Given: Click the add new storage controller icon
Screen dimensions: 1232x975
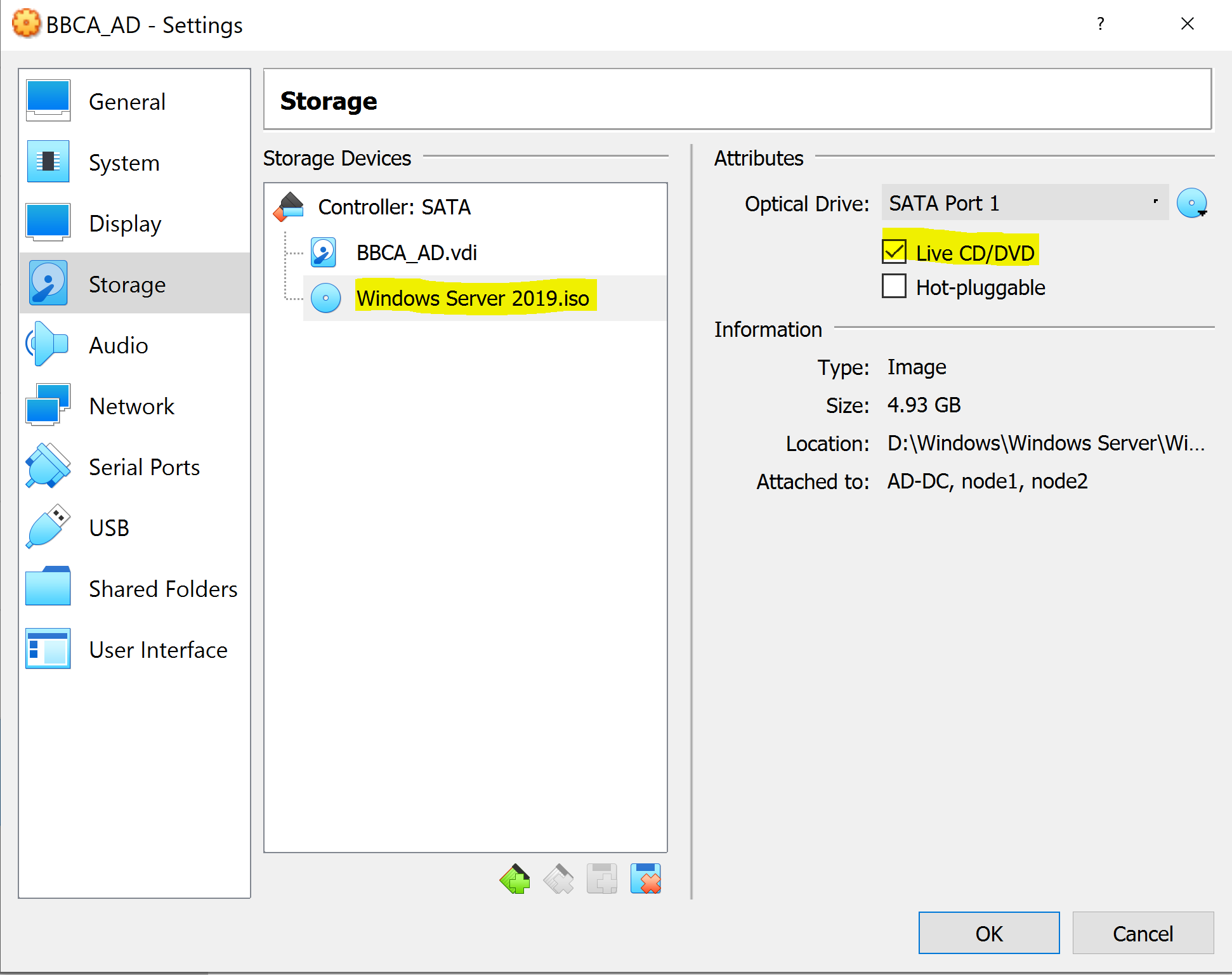Looking at the screenshot, I should (x=514, y=879).
